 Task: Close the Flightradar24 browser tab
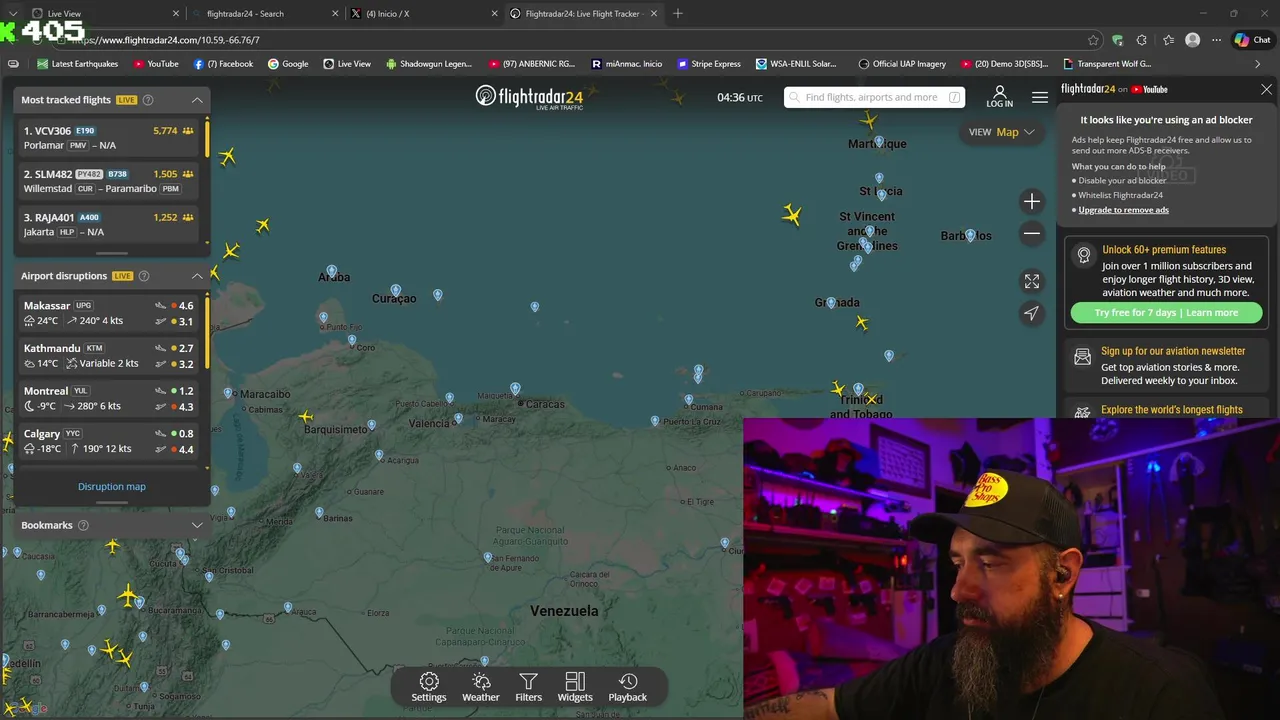point(654,13)
